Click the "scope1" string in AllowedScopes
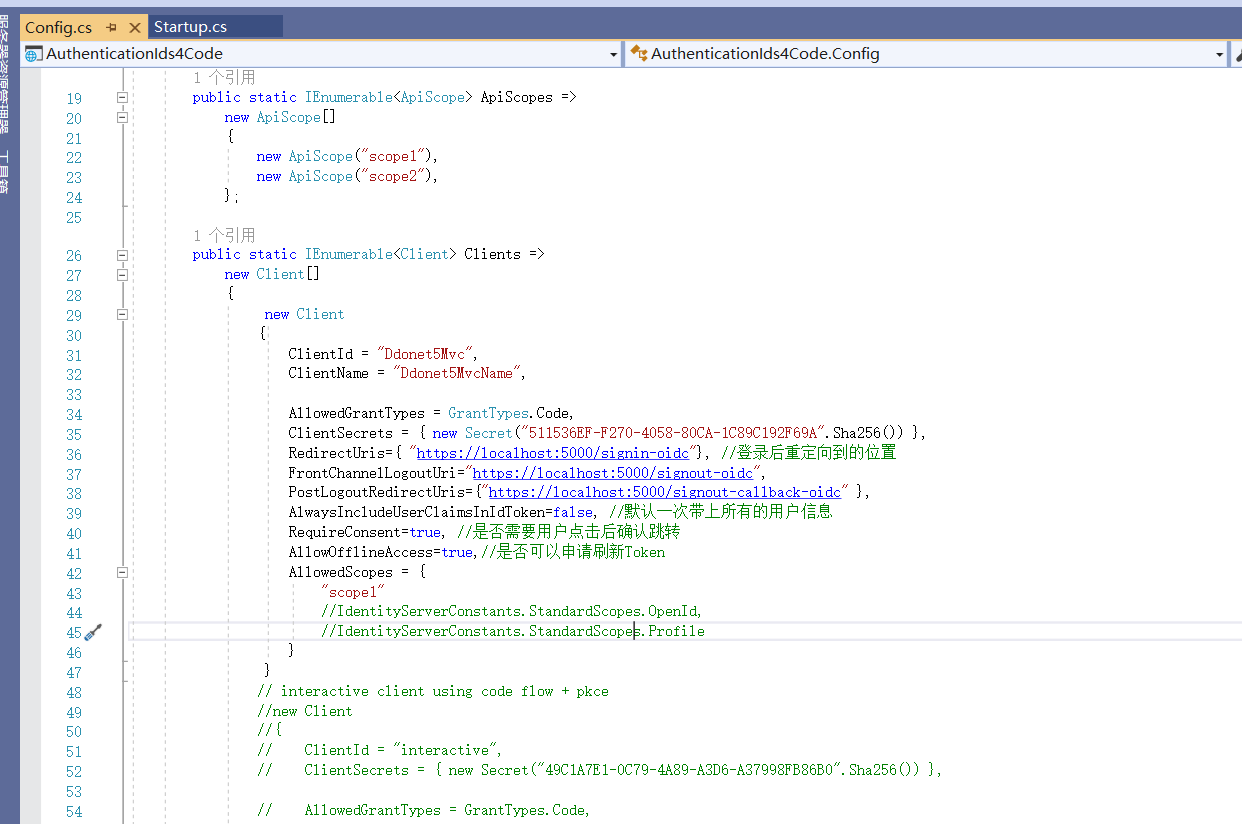This screenshot has height=824, width=1242. (x=353, y=592)
